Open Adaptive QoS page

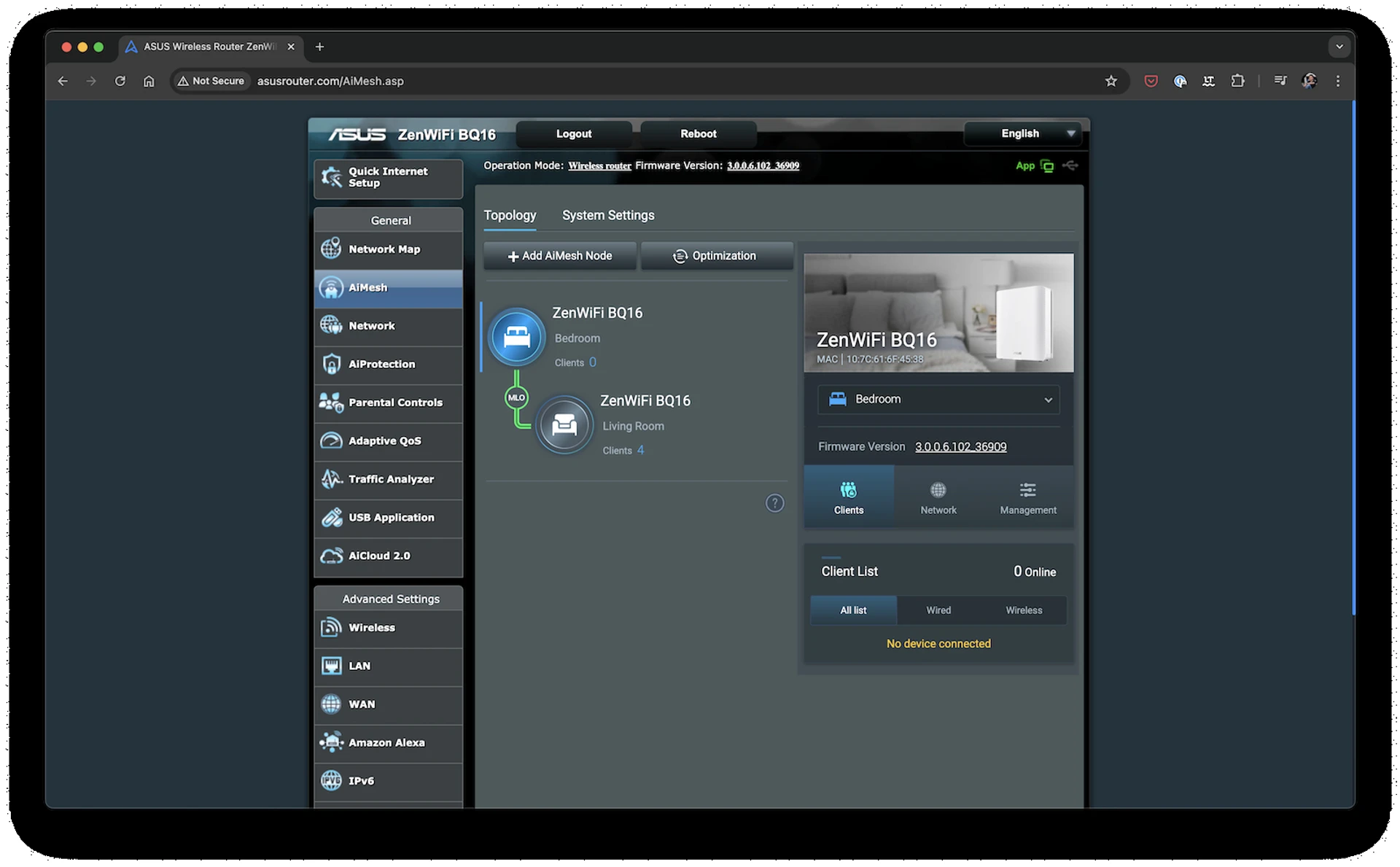(x=388, y=441)
